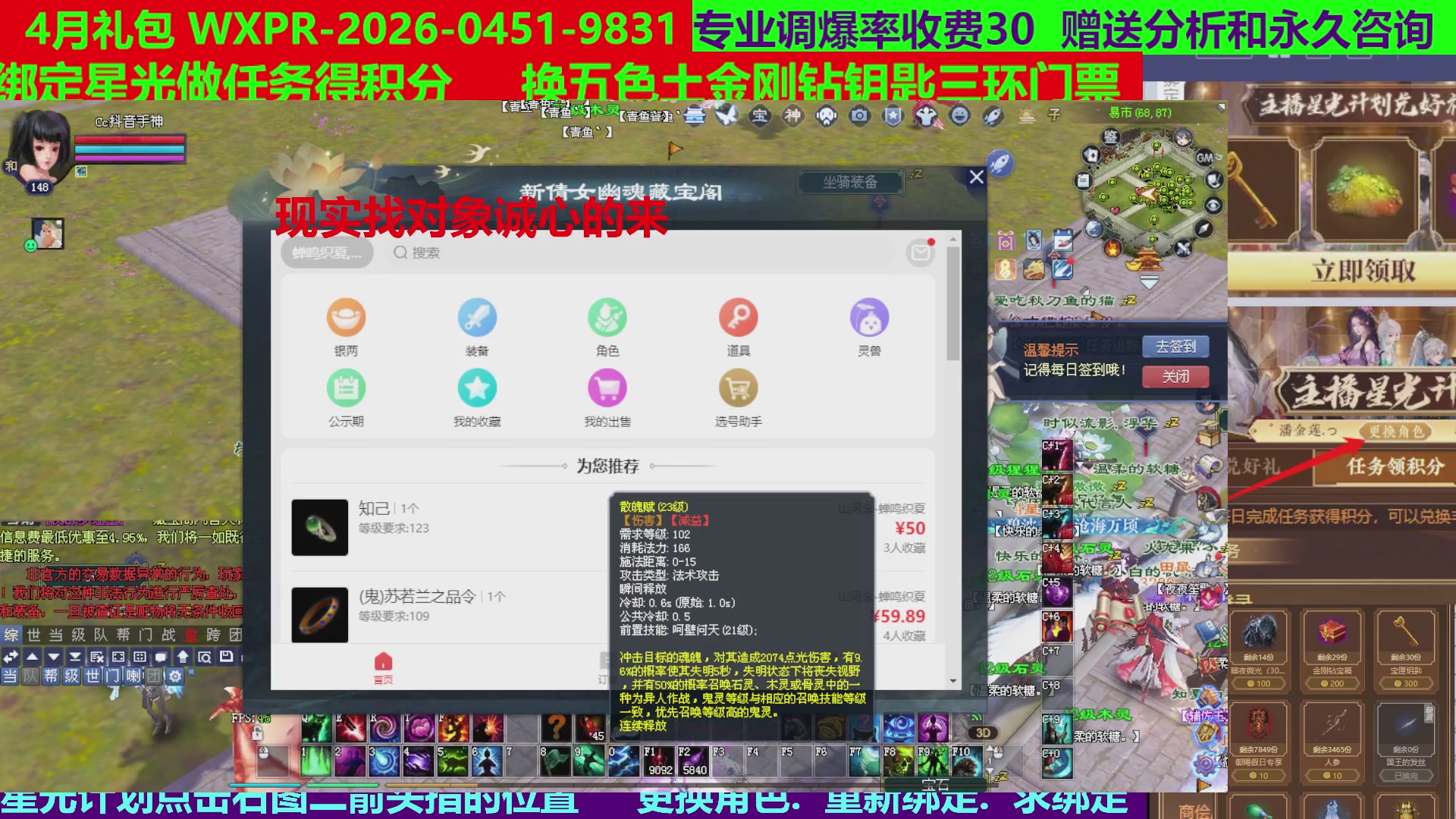Open the mail envelope icon in treasure pavilion
1456x819 pixels.
click(920, 252)
